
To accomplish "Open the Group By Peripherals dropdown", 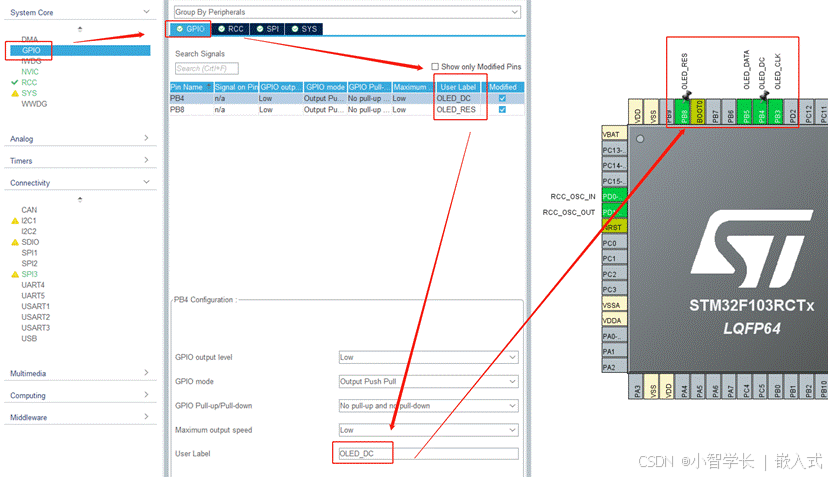I will pyautogui.click(x=347, y=12).
